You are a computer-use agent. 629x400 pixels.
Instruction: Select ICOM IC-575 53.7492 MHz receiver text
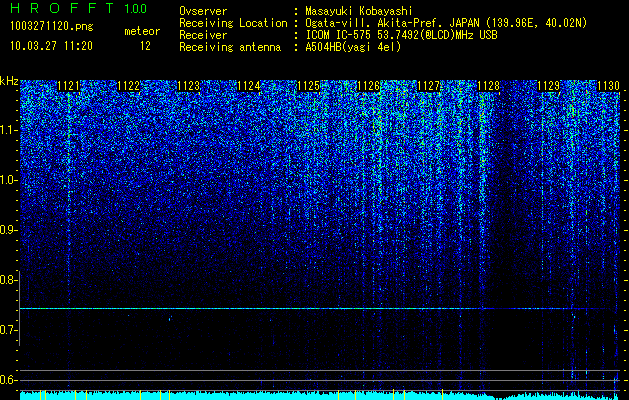pos(402,35)
